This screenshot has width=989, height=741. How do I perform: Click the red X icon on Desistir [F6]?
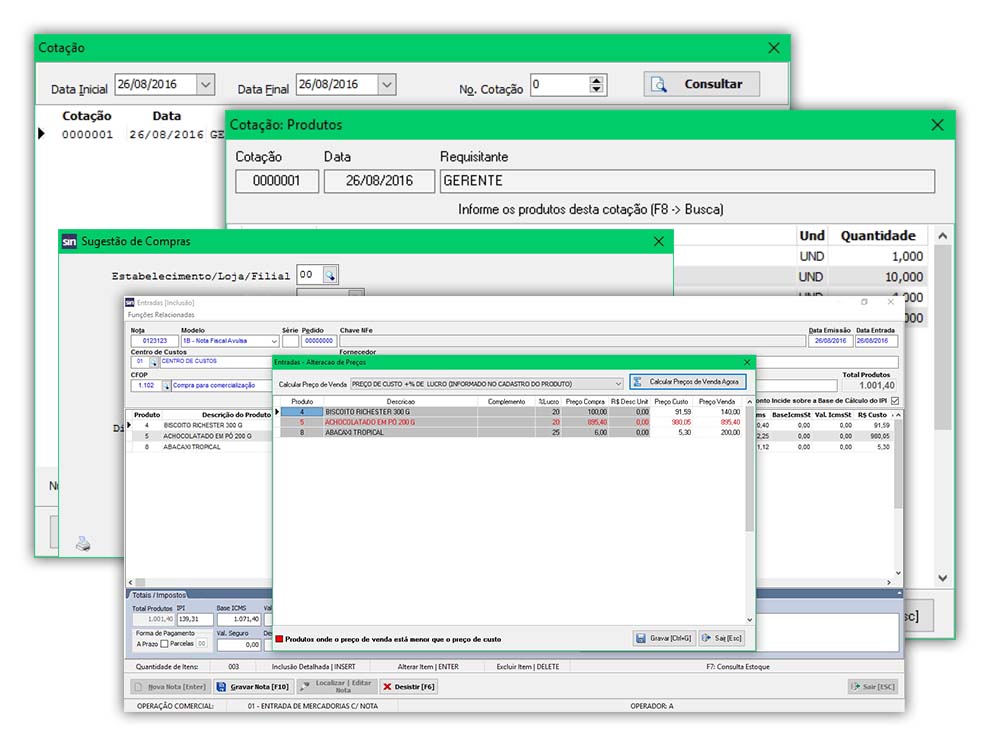pyautogui.click(x=387, y=687)
